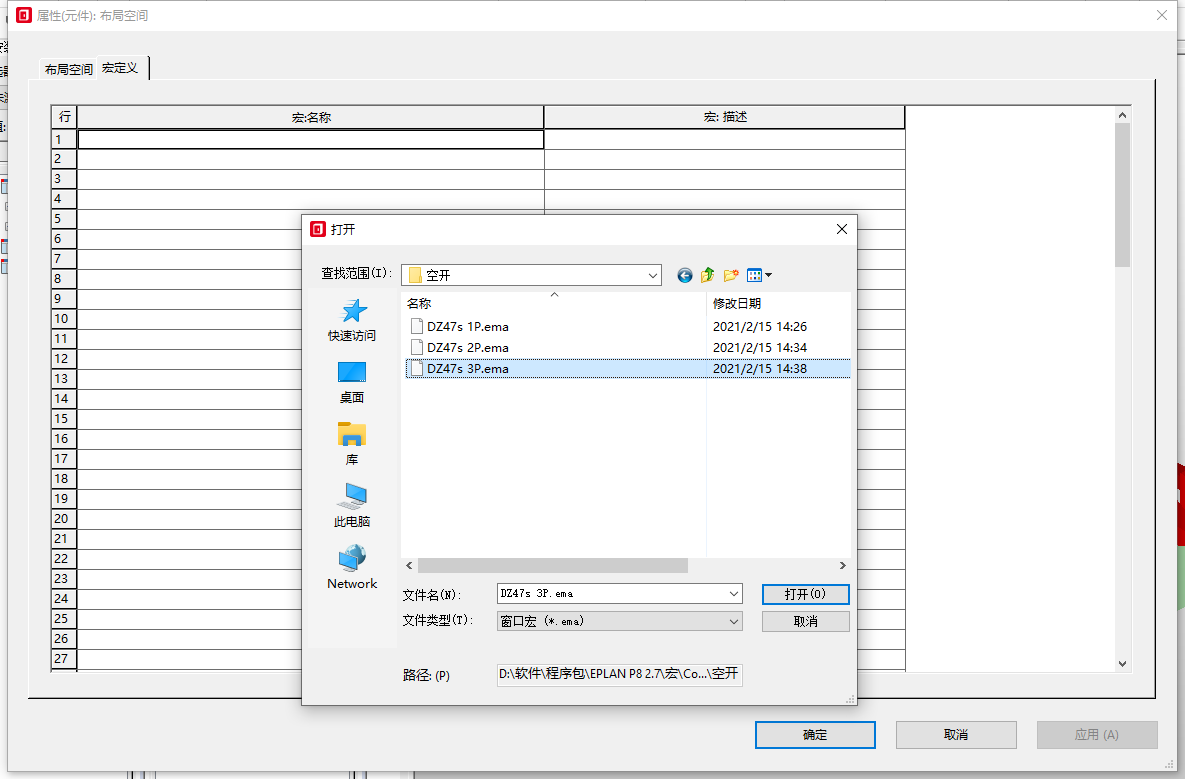Screen dimensions: 1185x779
Task: Open the 文件类型 dropdown list
Action: click(x=735, y=621)
